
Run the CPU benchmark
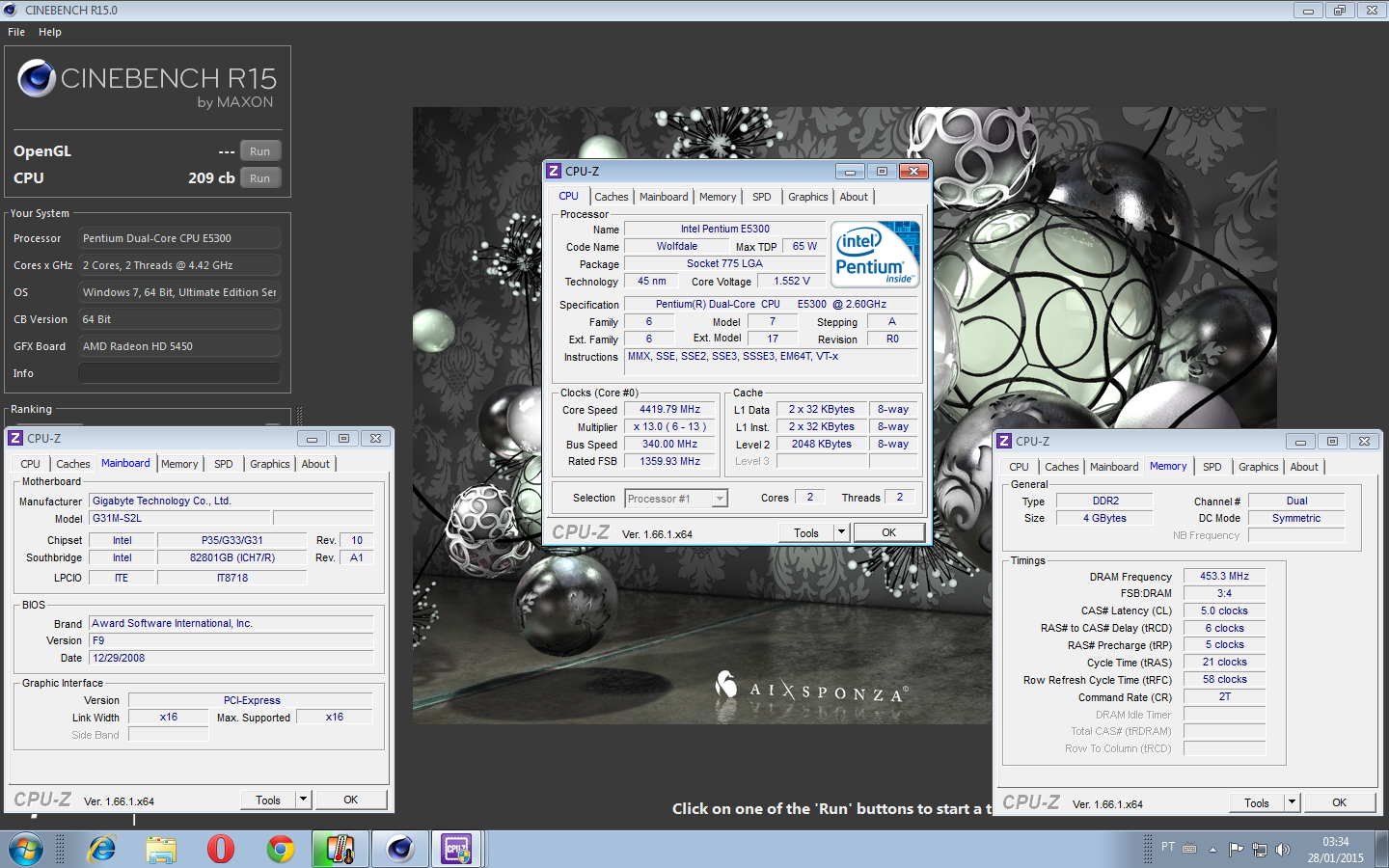(x=260, y=178)
